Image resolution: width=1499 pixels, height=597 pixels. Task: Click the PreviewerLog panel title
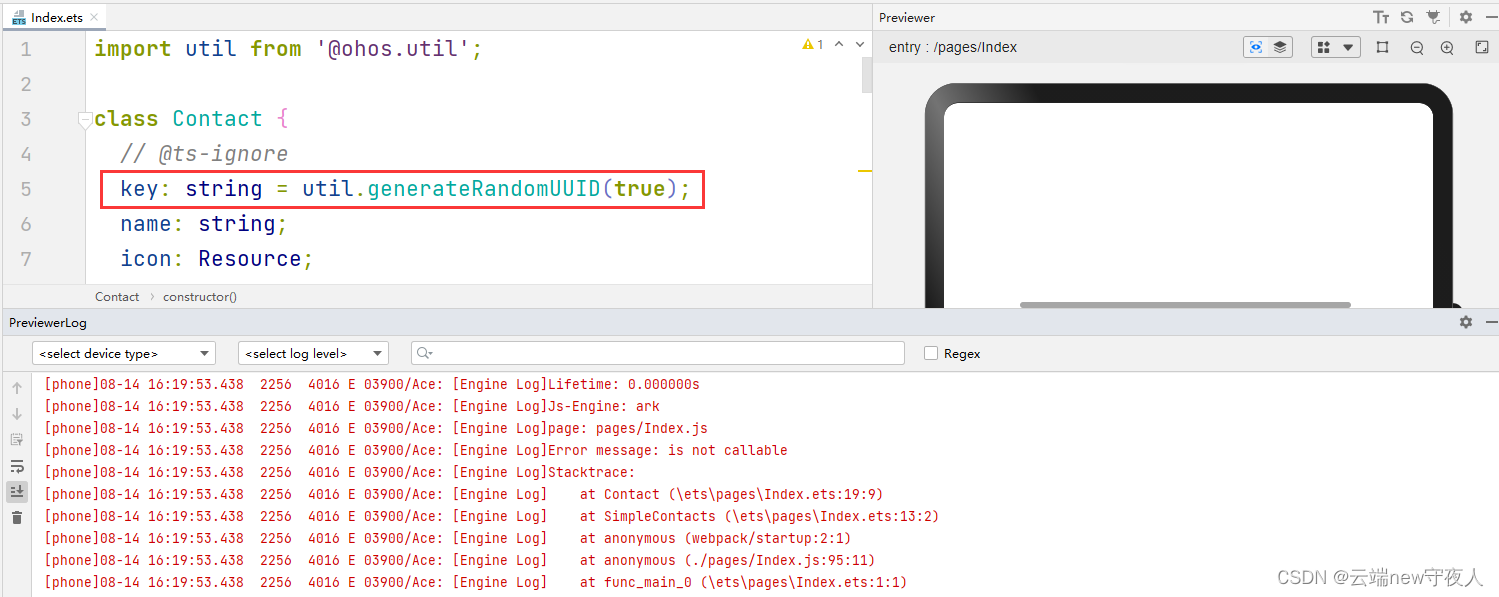(x=48, y=322)
